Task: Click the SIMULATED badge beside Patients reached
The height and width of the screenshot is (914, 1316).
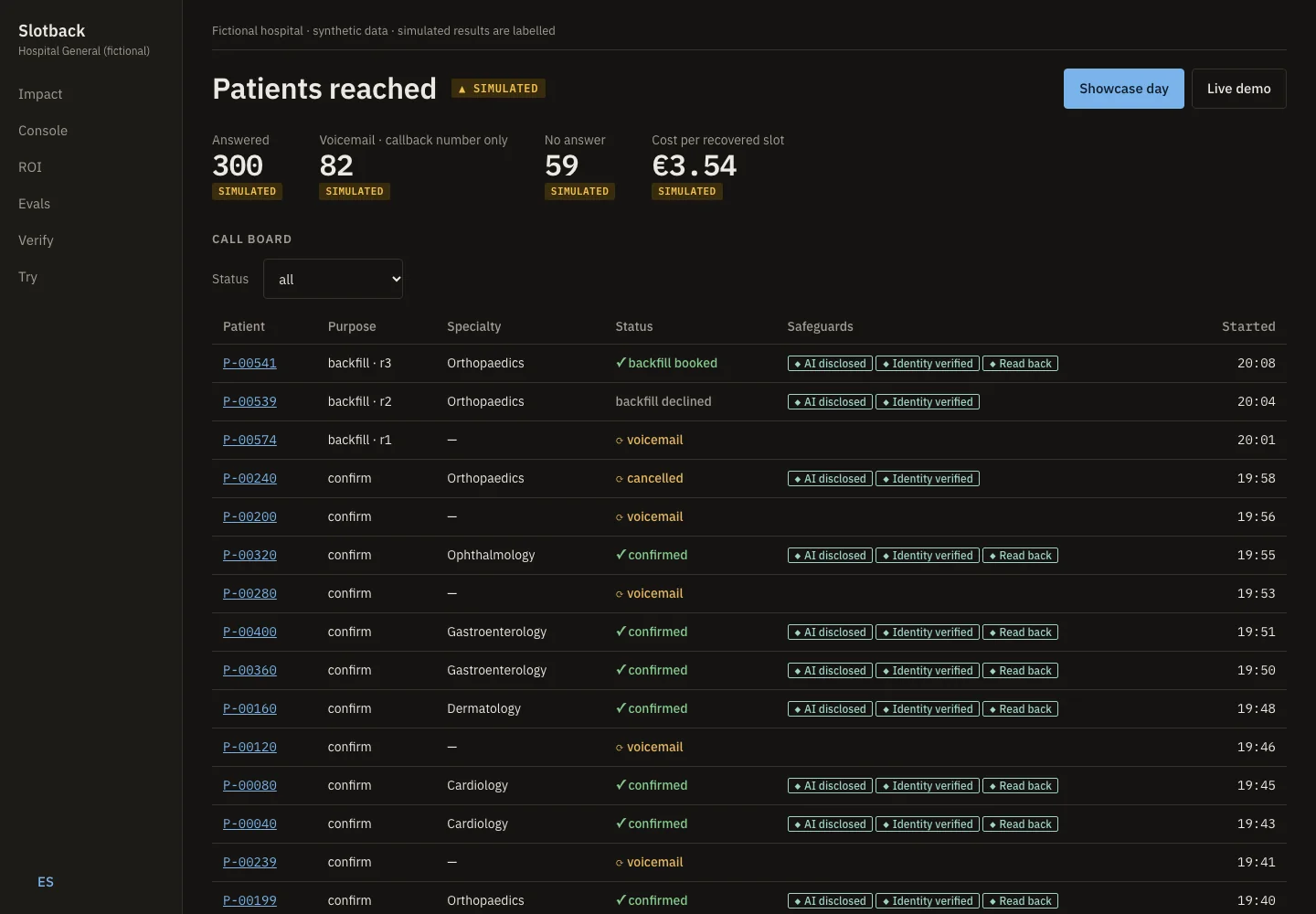Action: pos(498,89)
